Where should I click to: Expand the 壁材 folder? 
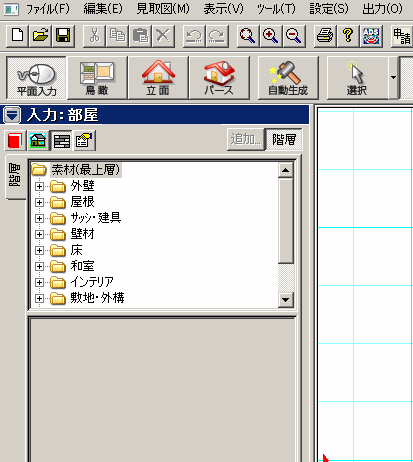pos(39,234)
